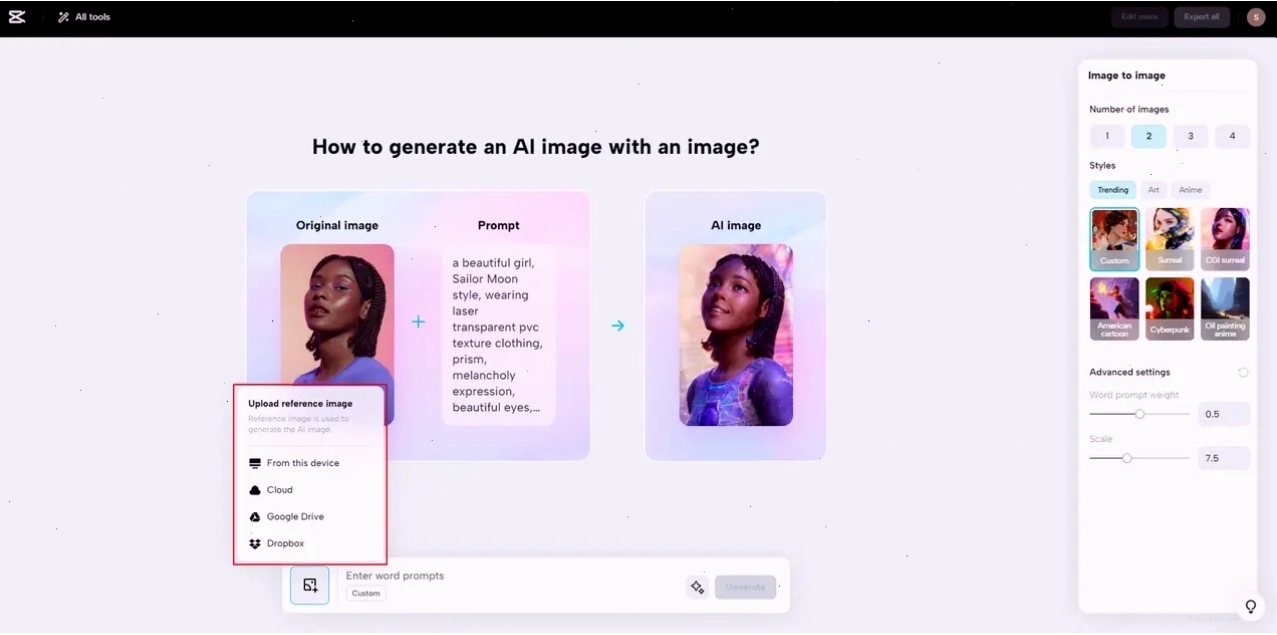Click the Word prompt weight value field 0.5
Image resolution: width=1277 pixels, height=635 pixels.
tap(1224, 414)
